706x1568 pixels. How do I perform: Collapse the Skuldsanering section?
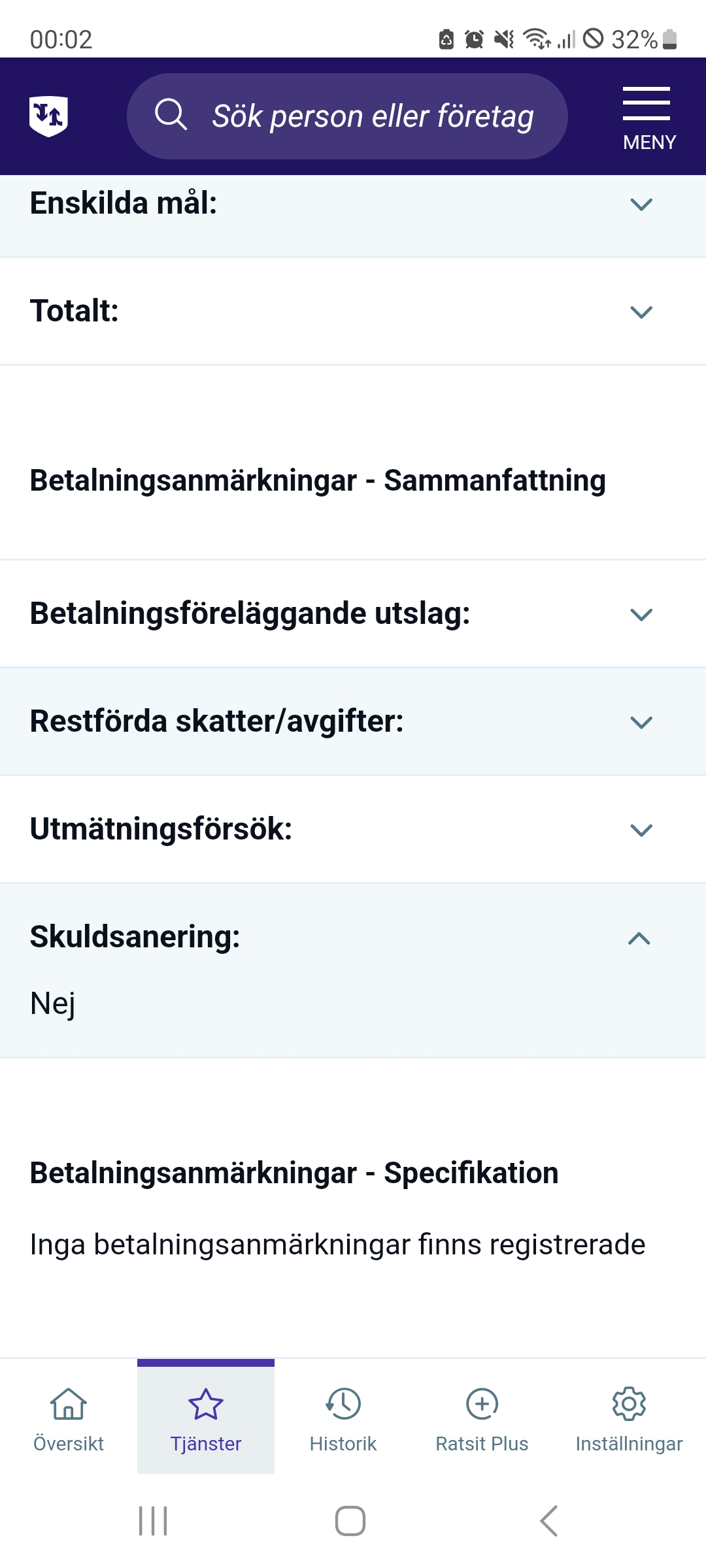pos(639,939)
